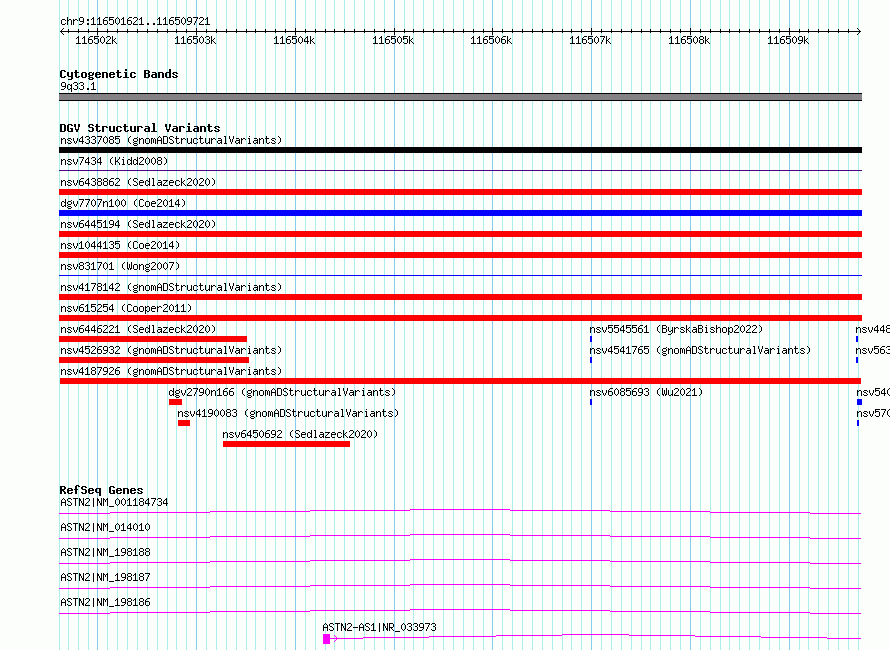Open the nsv6085693 (Wu2021) label
Viewport: 890px width, 650px height.
[646, 392]
